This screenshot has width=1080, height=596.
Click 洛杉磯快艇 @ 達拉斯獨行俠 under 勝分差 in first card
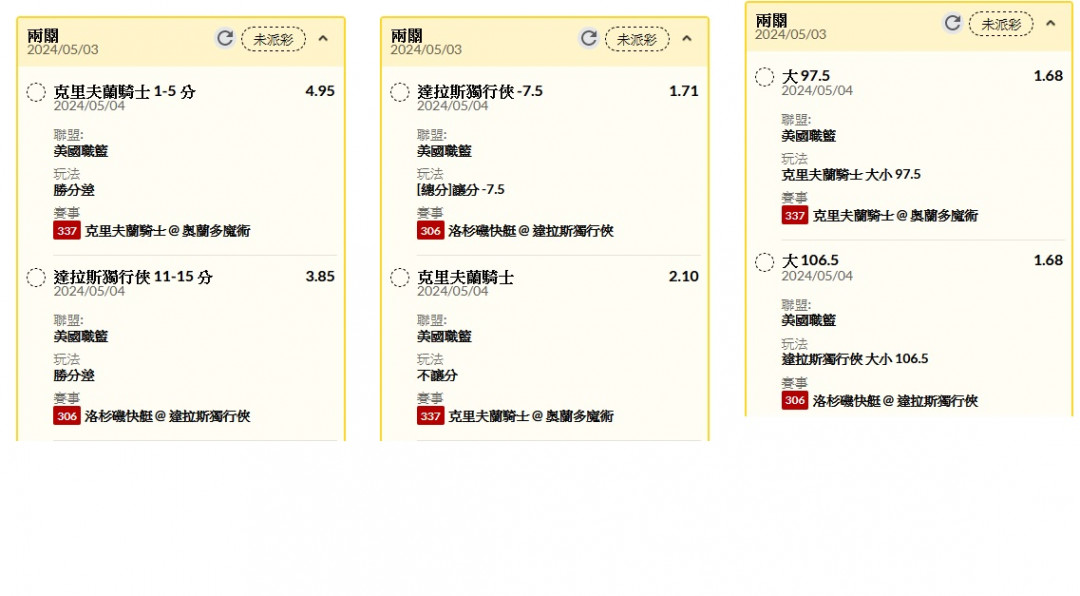[x=167, y=416]
